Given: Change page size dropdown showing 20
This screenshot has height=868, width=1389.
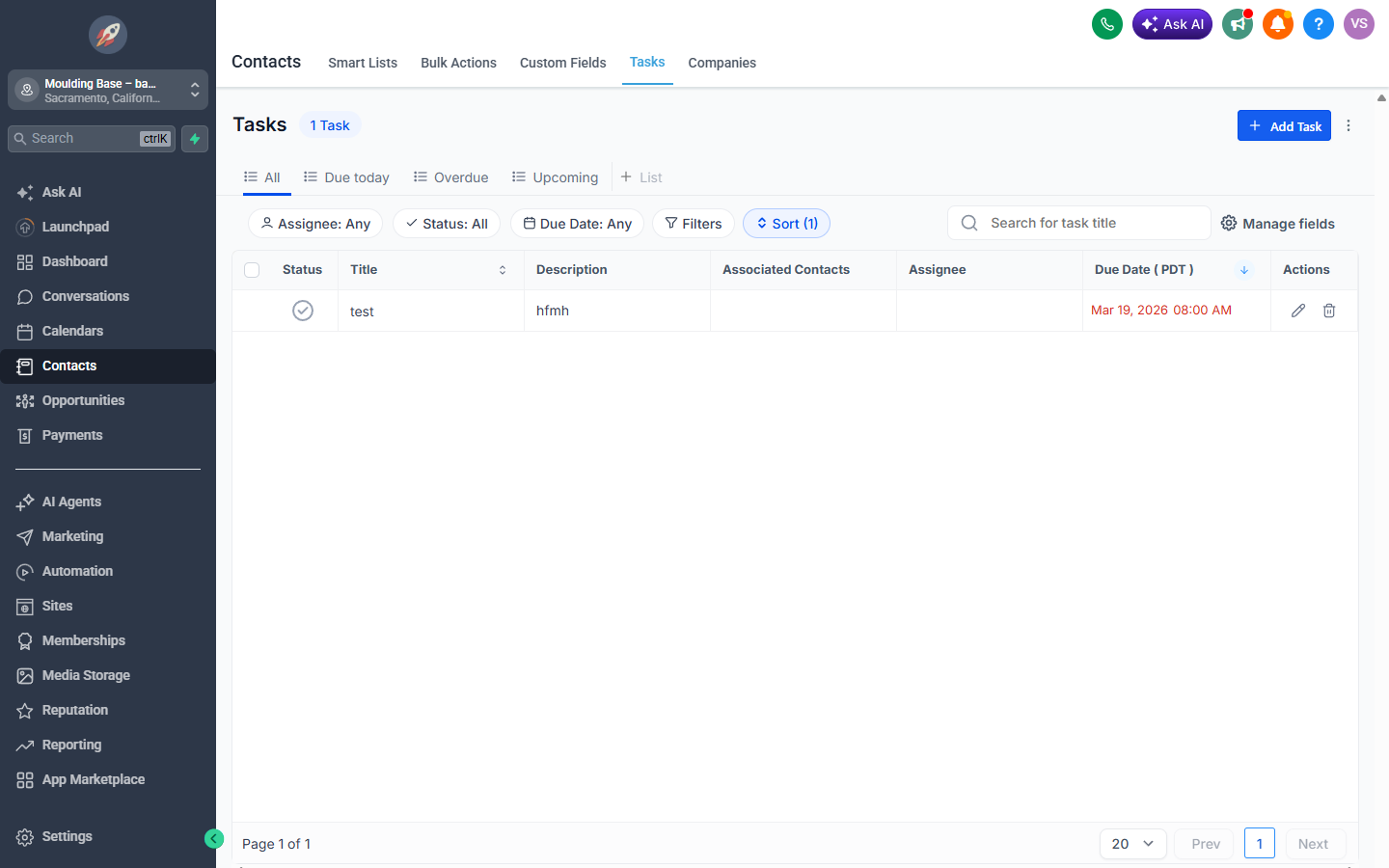Looking at the screenshot, I should click(x=1133, y=844).
